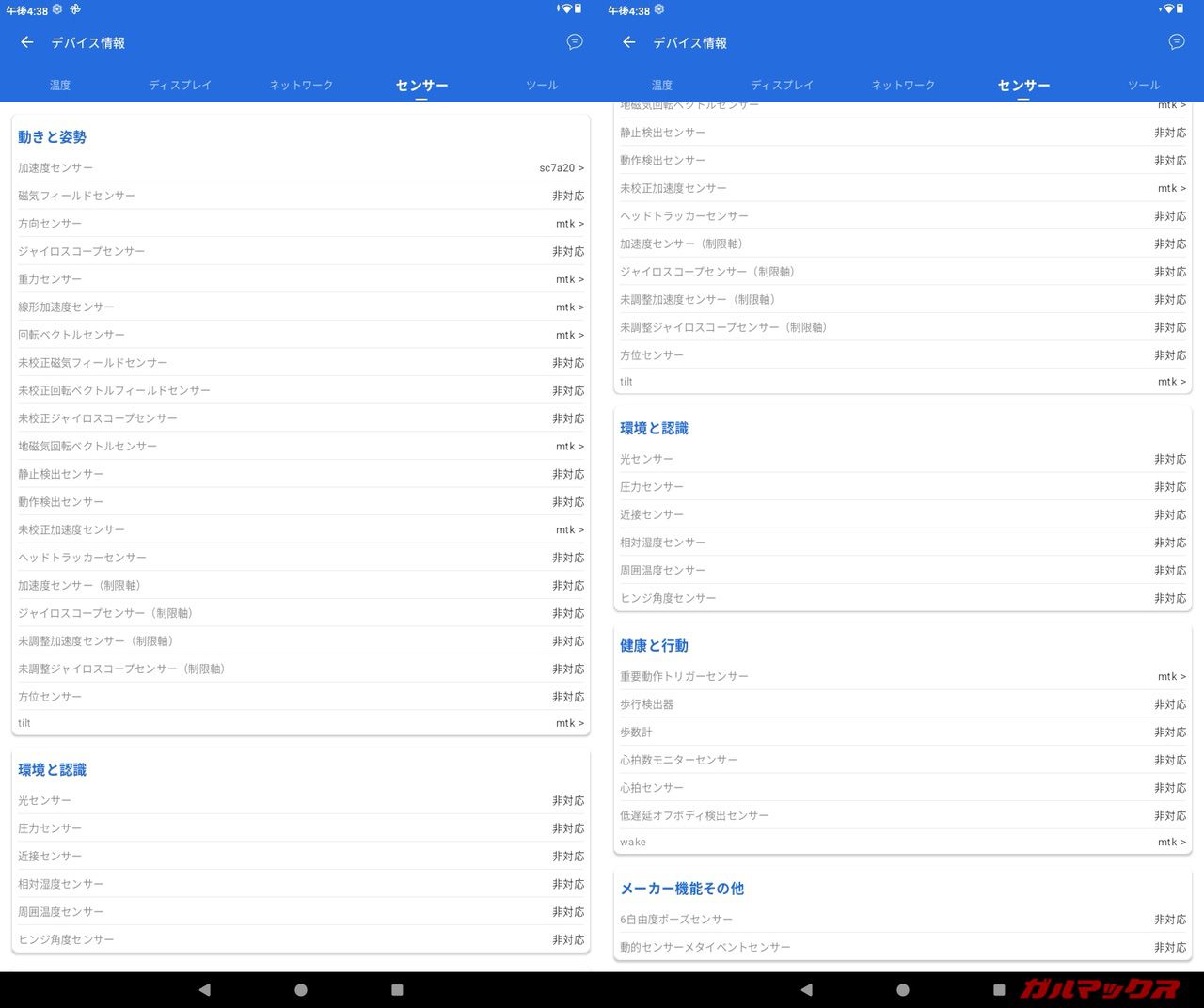1204x1008 pixels.
Task: Select the 回転ベクトルセンサー row
Action: (x=301, y=335)
